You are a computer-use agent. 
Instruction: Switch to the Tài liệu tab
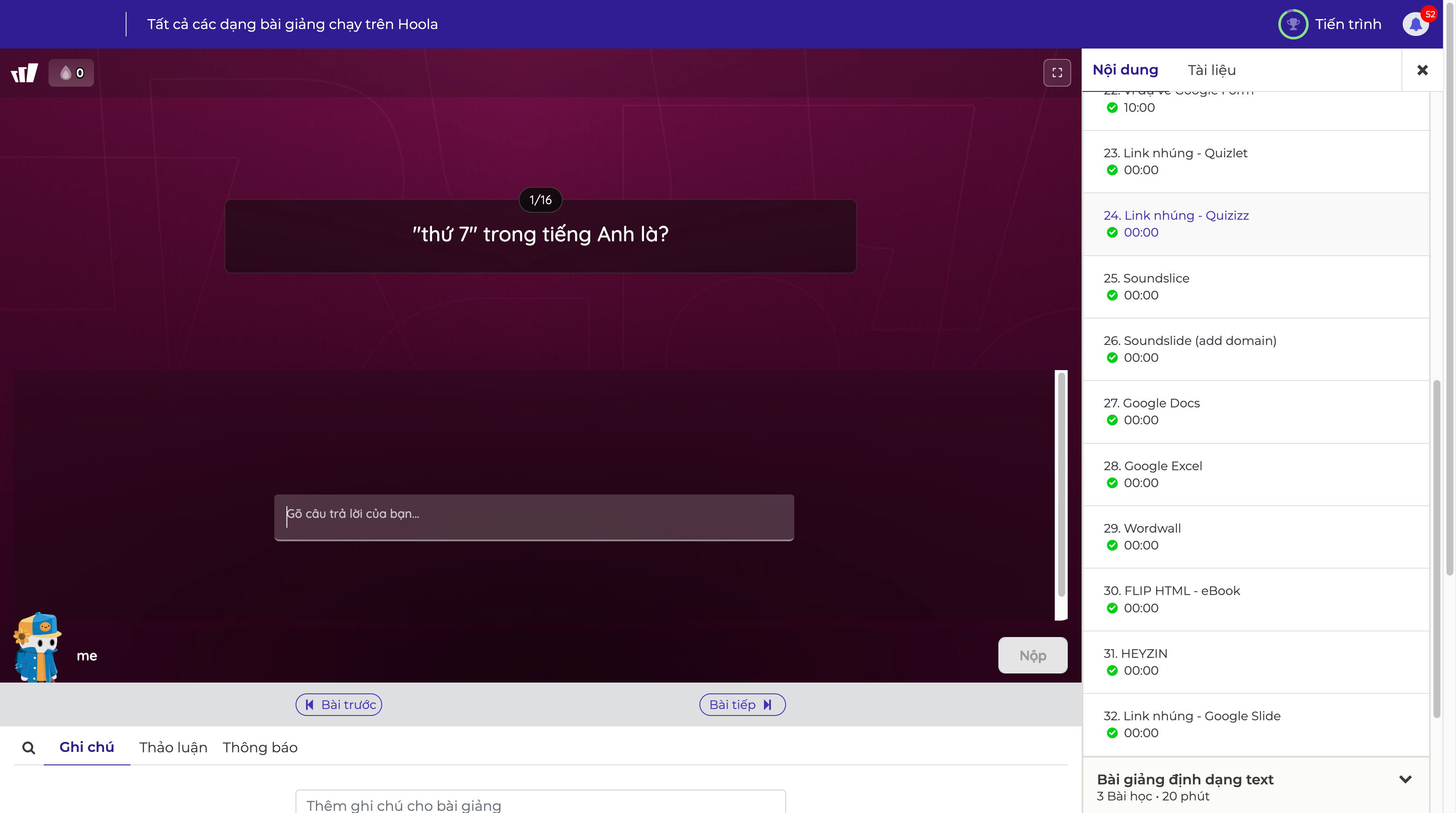1211,70
